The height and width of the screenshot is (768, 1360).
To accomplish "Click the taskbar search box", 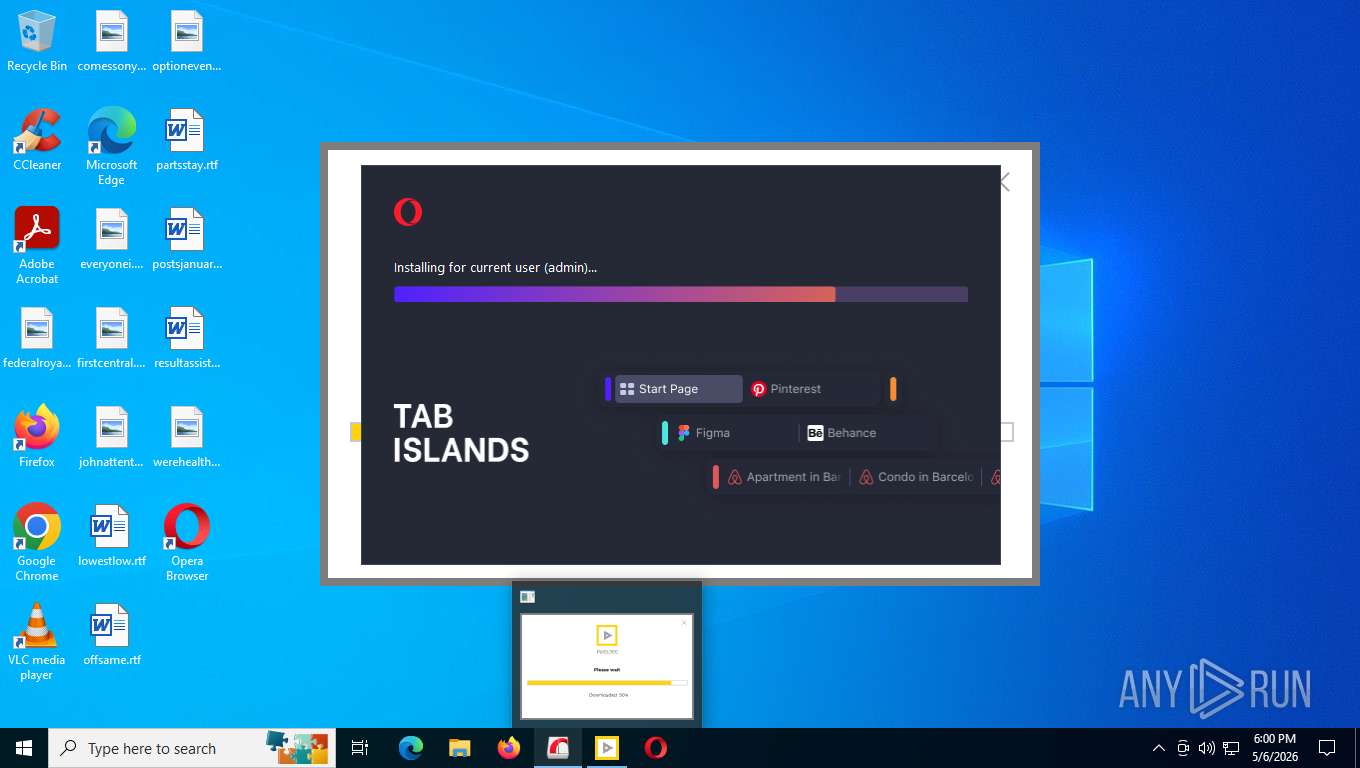I will tap(192, 748).
